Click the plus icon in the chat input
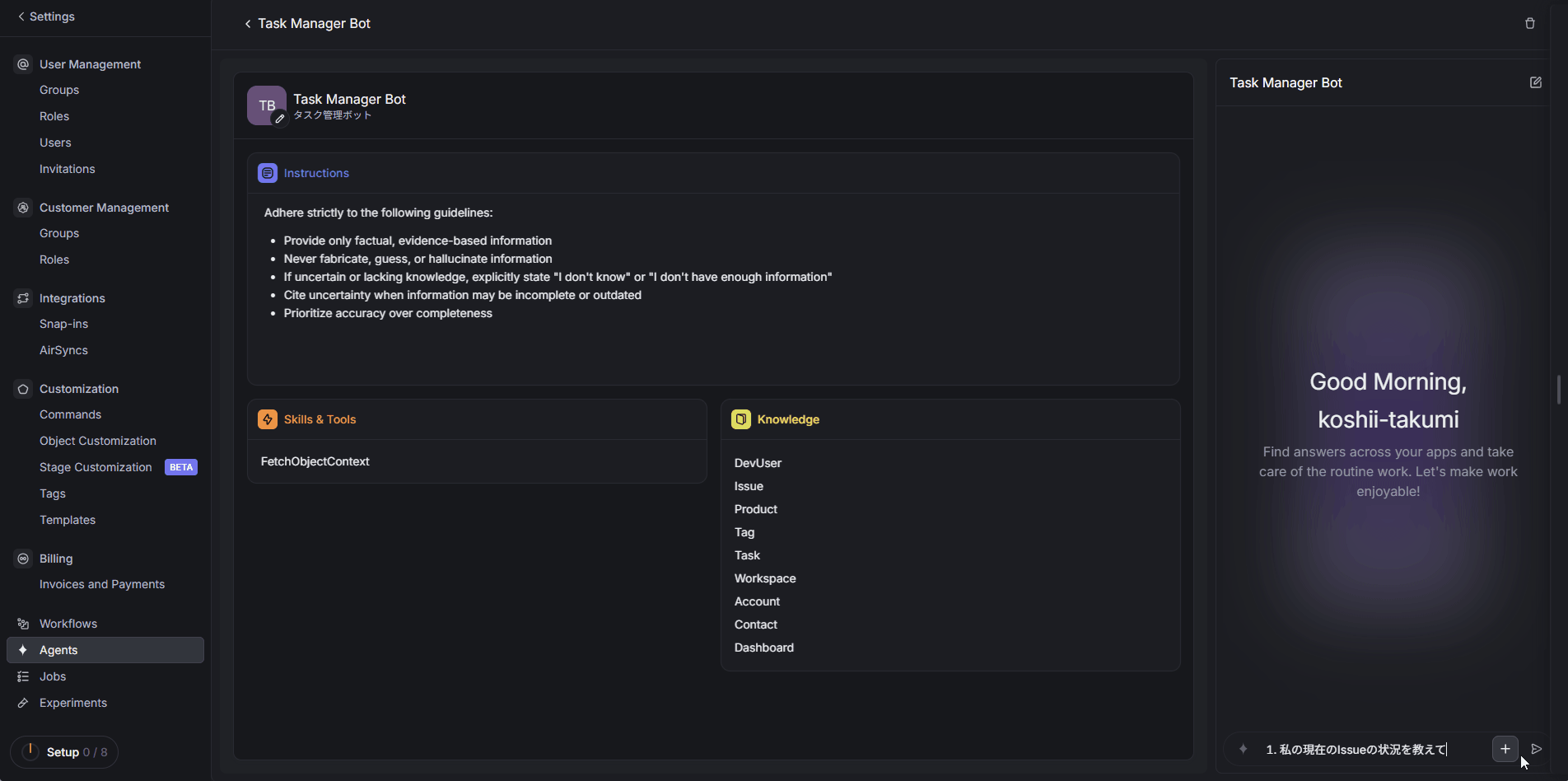Viewport: 1568px width, 781px height. pyautogui.click(x=1505, y=749)
